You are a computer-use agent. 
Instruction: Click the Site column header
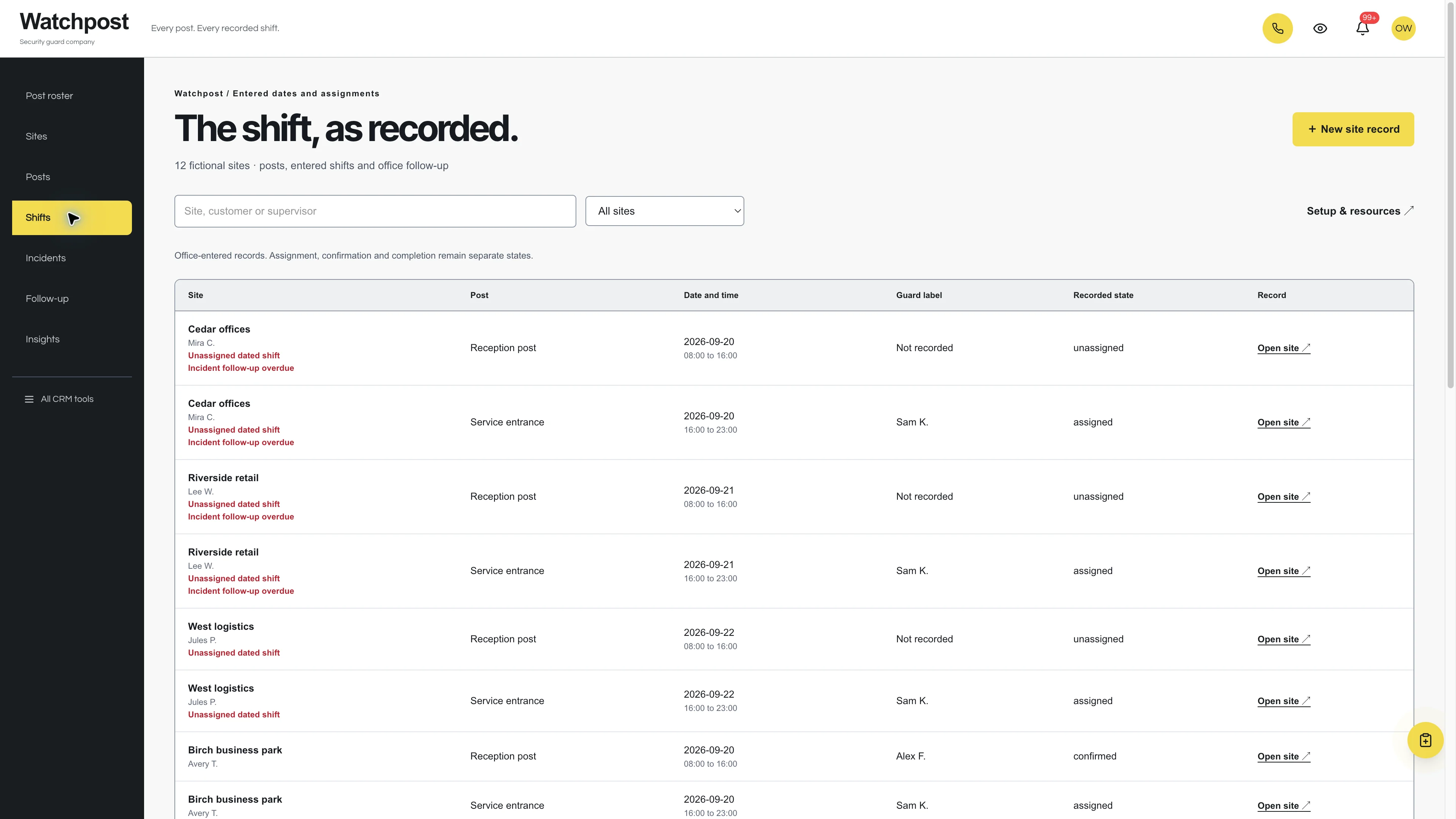coord(196,296)
